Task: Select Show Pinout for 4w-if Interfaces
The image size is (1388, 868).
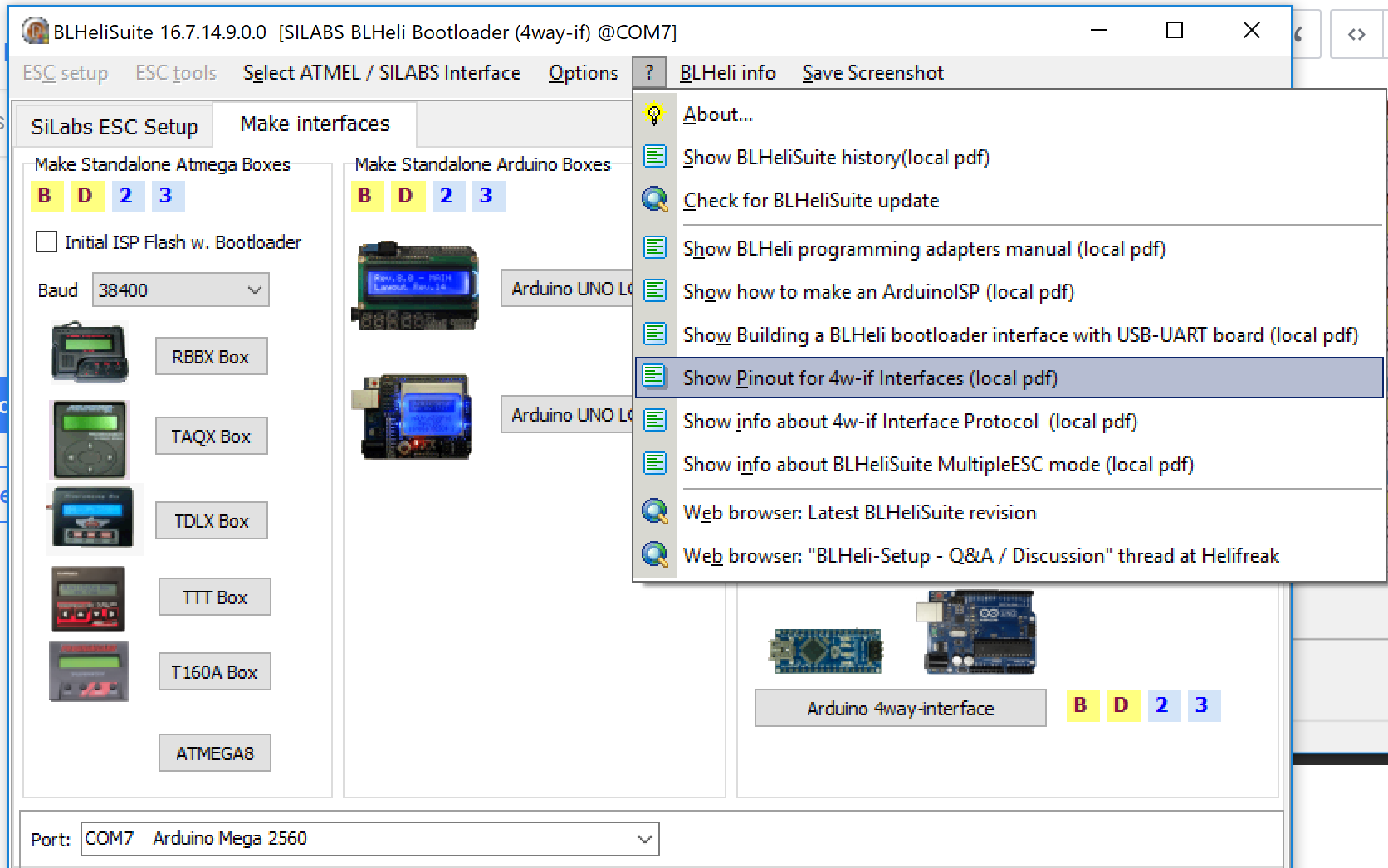Action: [869, 378]
